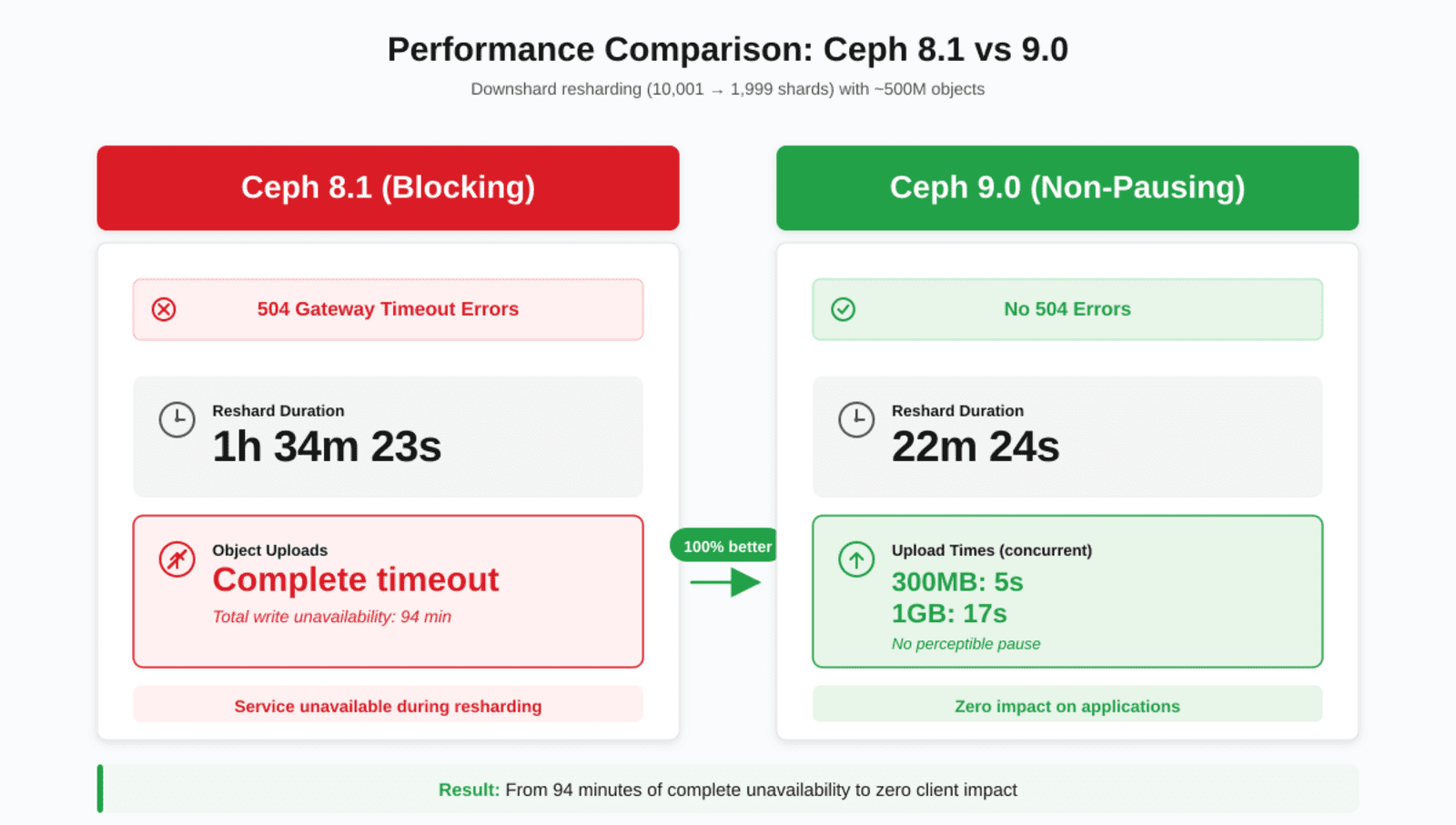The width and height of the screenshot is (1456, 825).
Task: Click the 100% better badge
Action: 726,546
